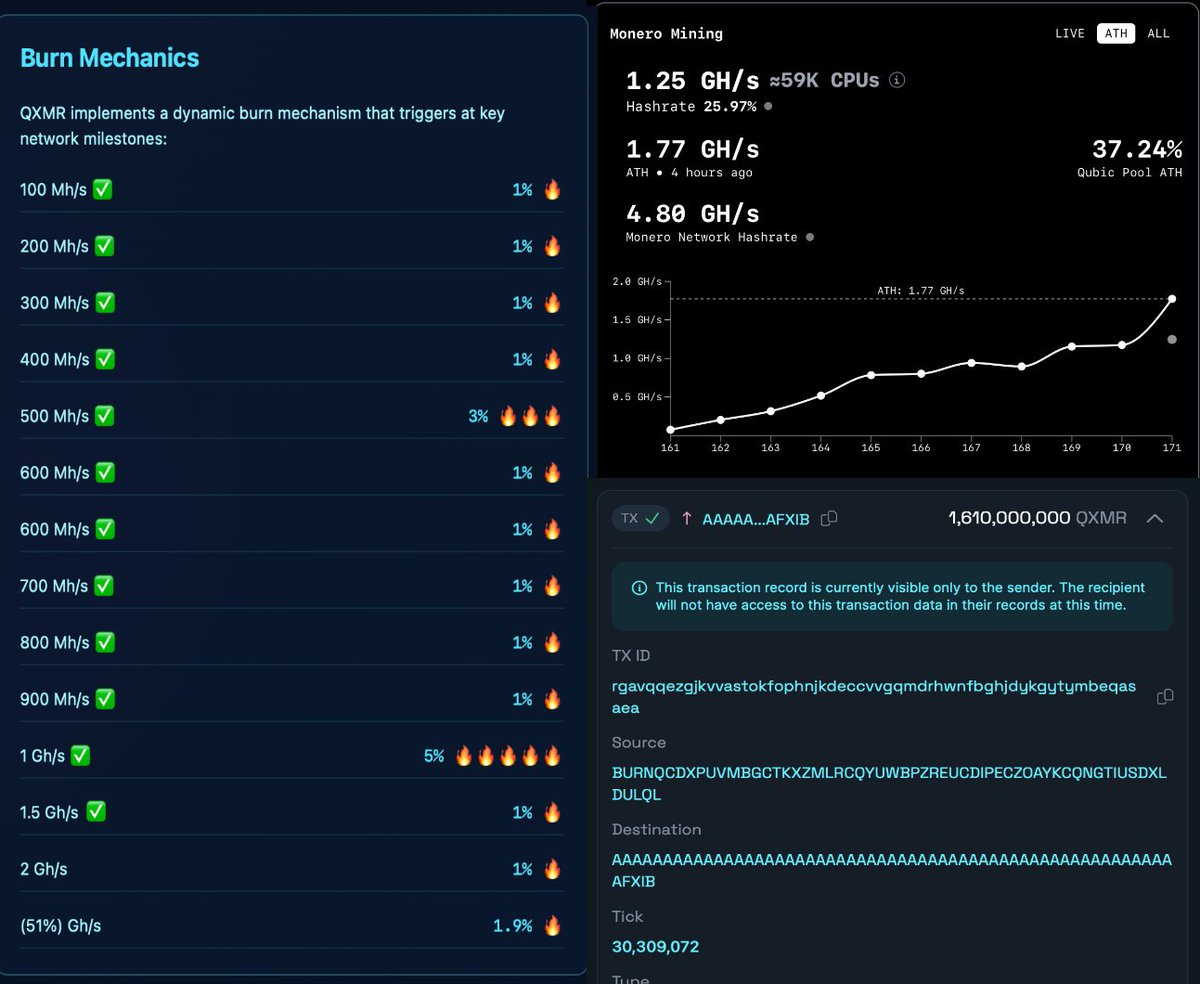Copy the TX ID using its copy icon

click(1164, 697)
